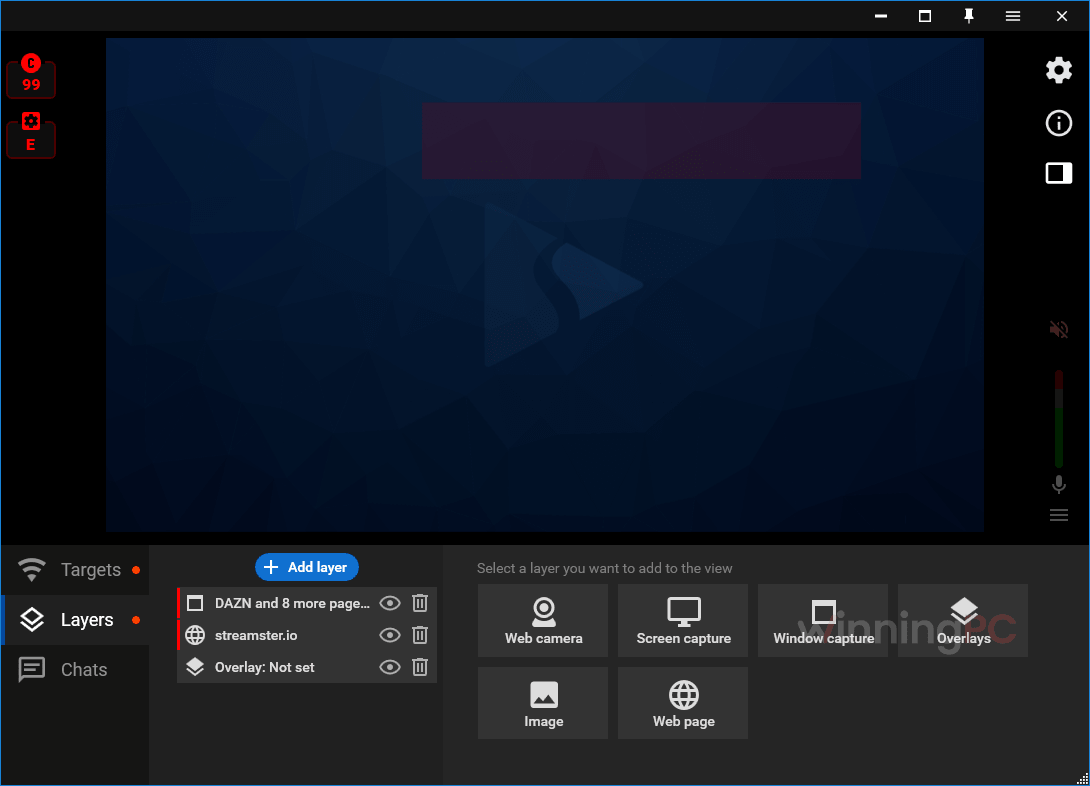This screenshot has width=1090, height=786.
Task: Open the info circle icon
Action: [x=1058, y=123]
